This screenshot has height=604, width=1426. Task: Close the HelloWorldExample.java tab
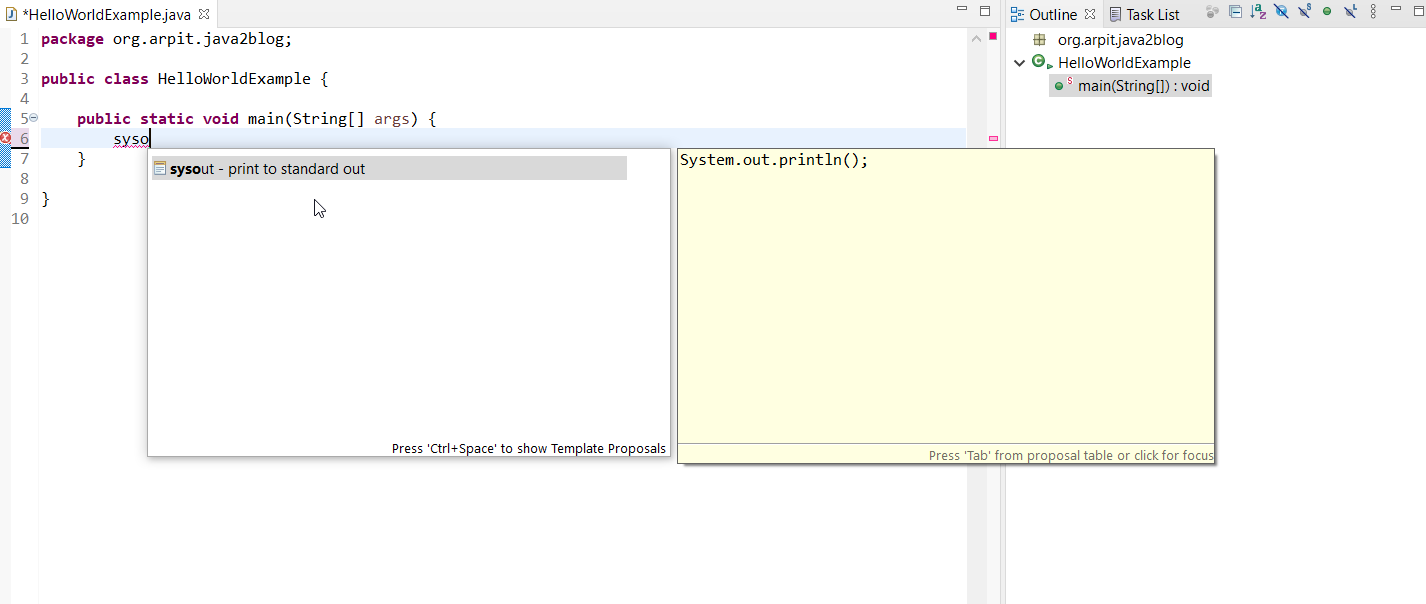204,14
